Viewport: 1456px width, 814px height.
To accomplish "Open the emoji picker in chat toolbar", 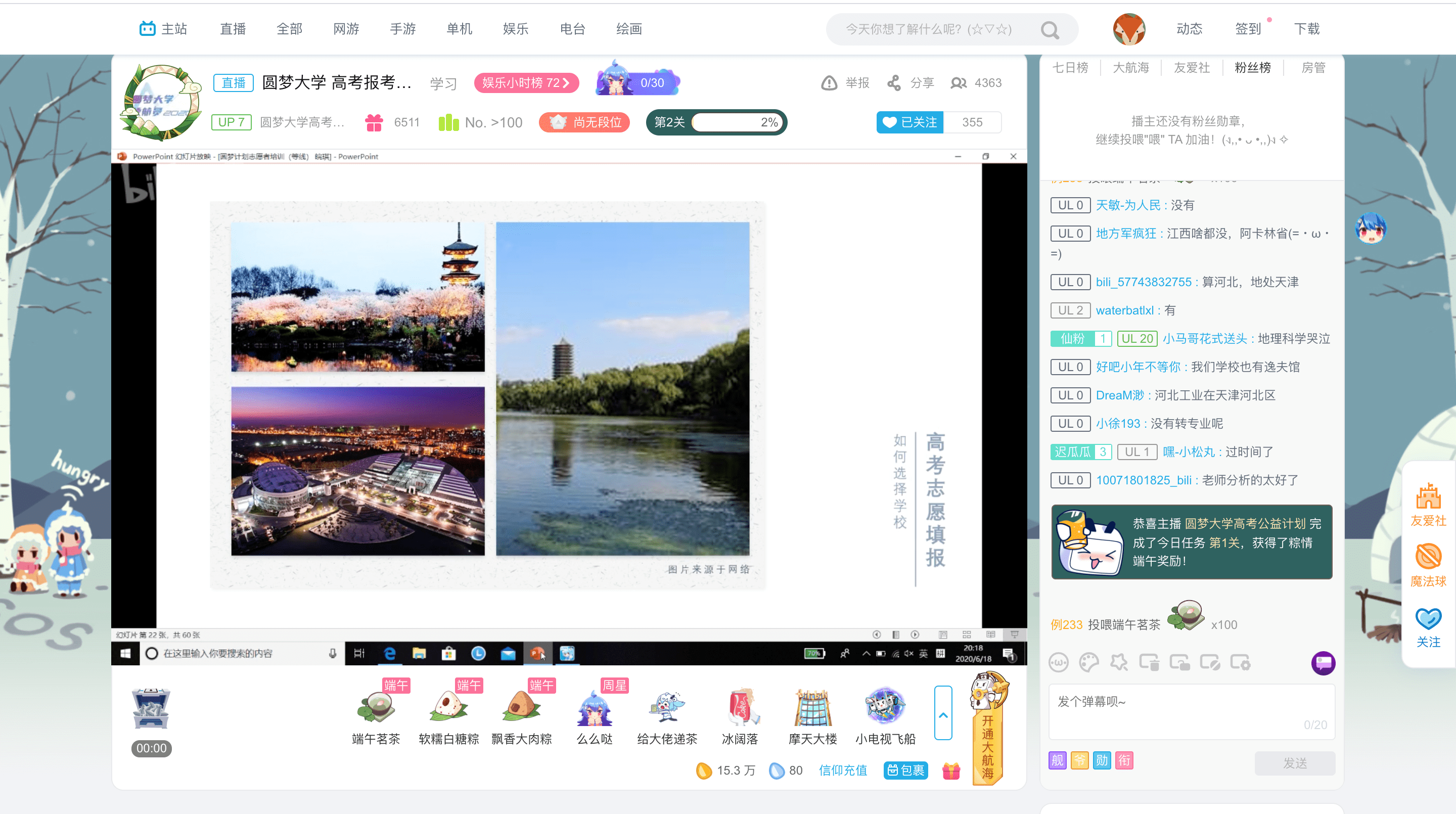I will (x=1059, y=662).
